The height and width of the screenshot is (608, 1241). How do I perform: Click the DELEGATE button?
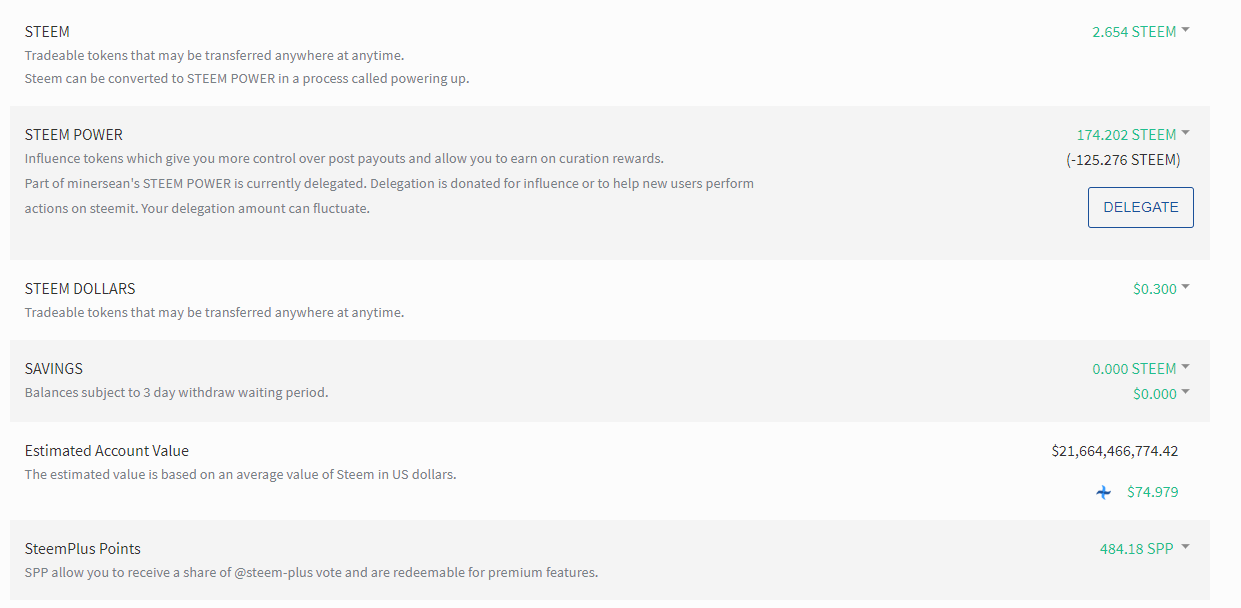click(x=1140, y=207)
